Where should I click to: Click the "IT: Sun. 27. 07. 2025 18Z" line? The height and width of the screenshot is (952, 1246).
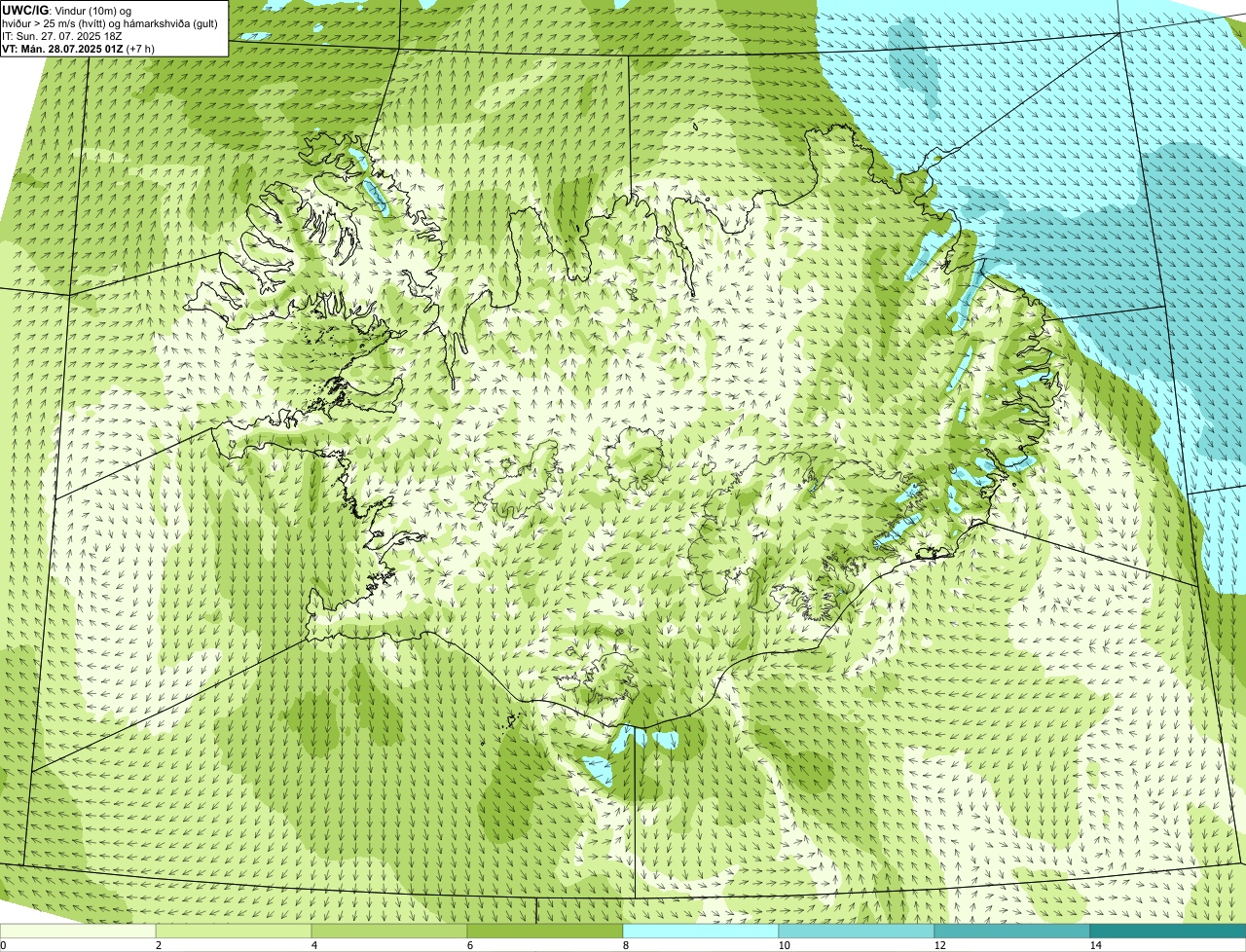point(62,35)
